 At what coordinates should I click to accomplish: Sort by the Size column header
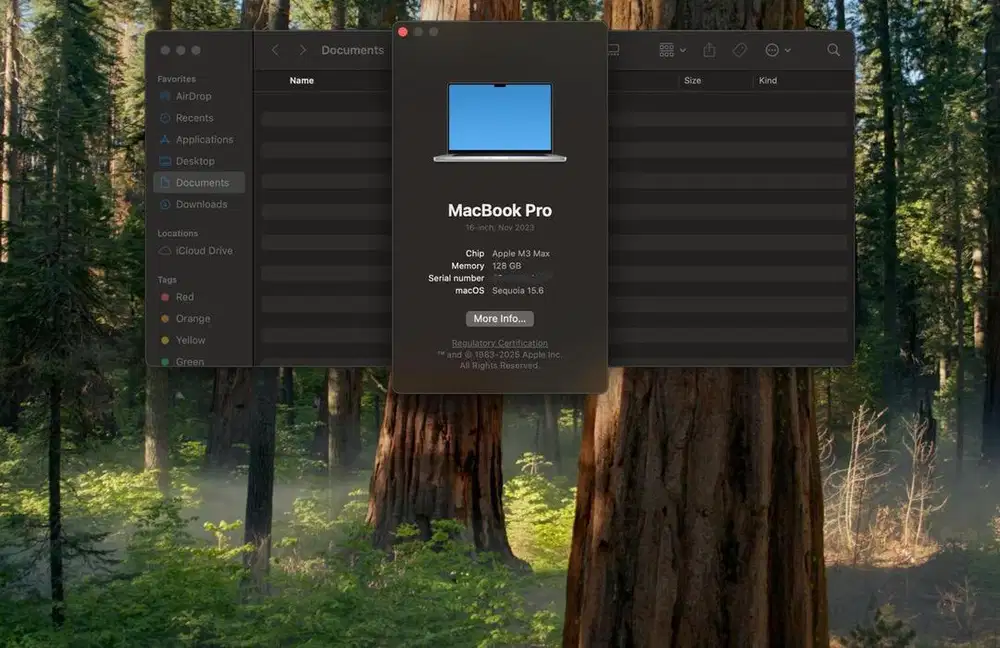pos(692,81)
